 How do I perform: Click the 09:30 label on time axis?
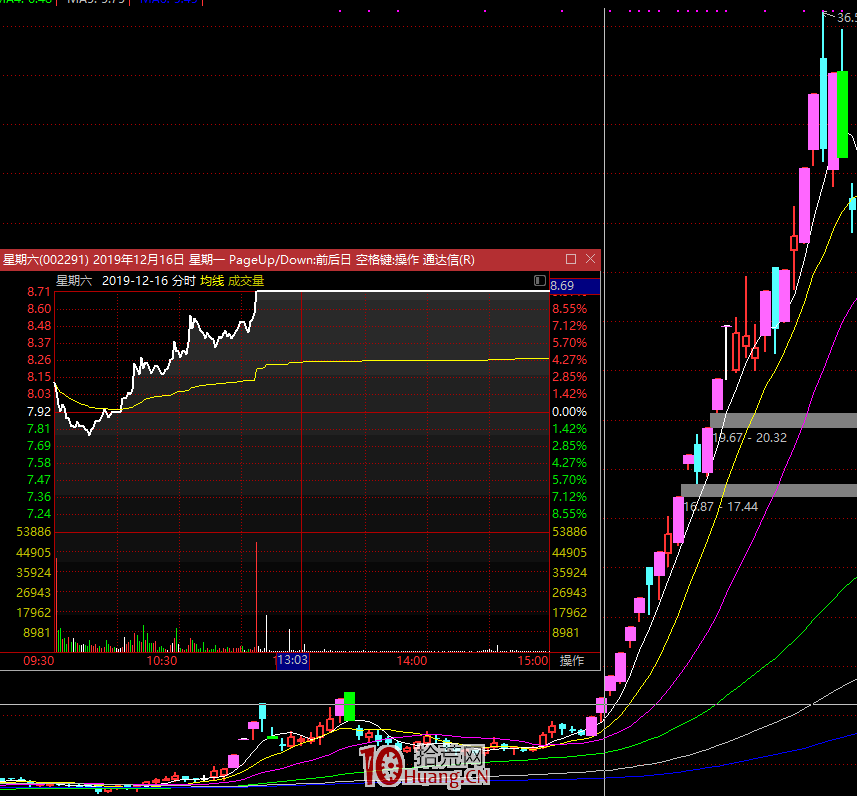[39, 661]
